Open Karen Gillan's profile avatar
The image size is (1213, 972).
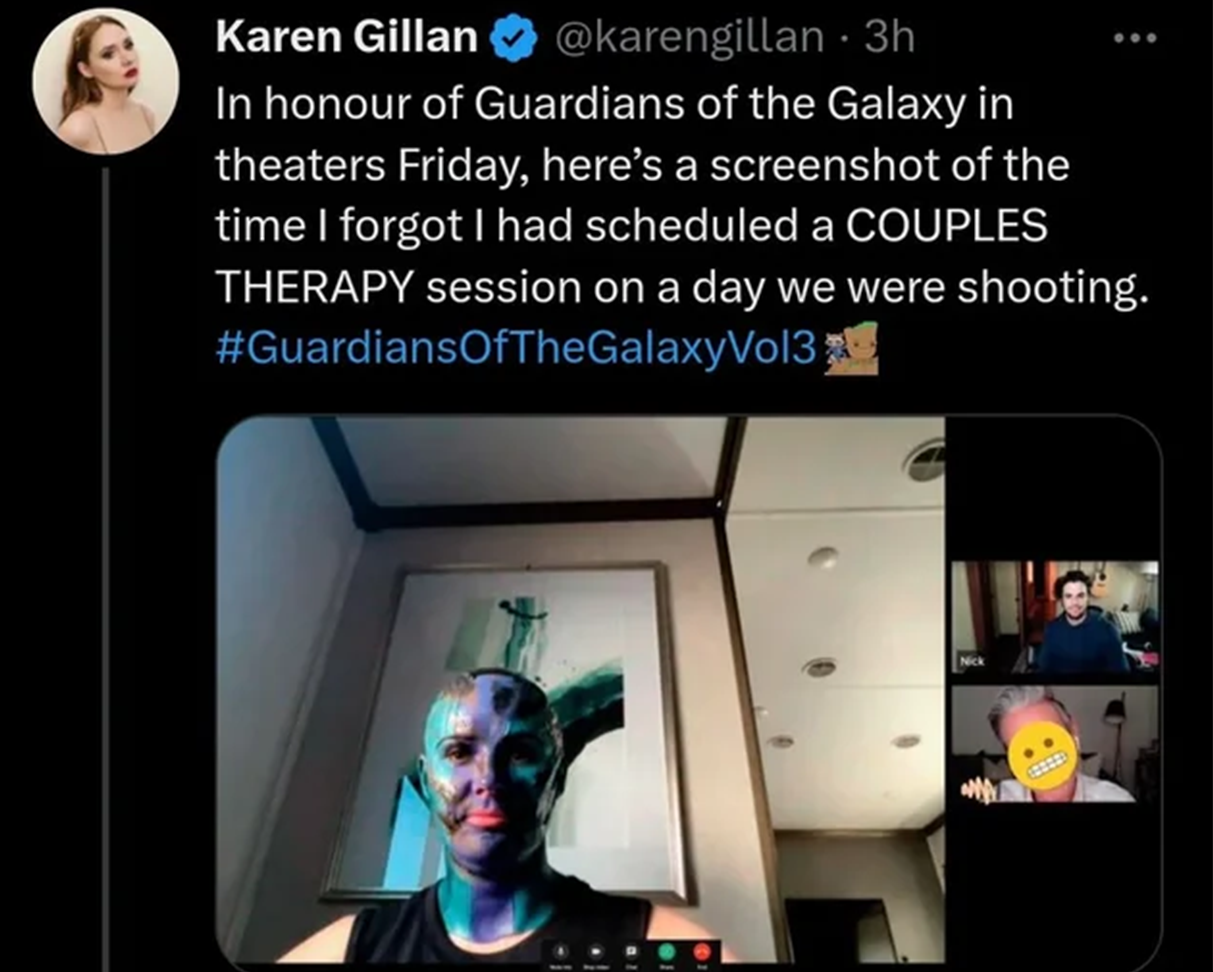pyautogui.click(x=106, y=81)
